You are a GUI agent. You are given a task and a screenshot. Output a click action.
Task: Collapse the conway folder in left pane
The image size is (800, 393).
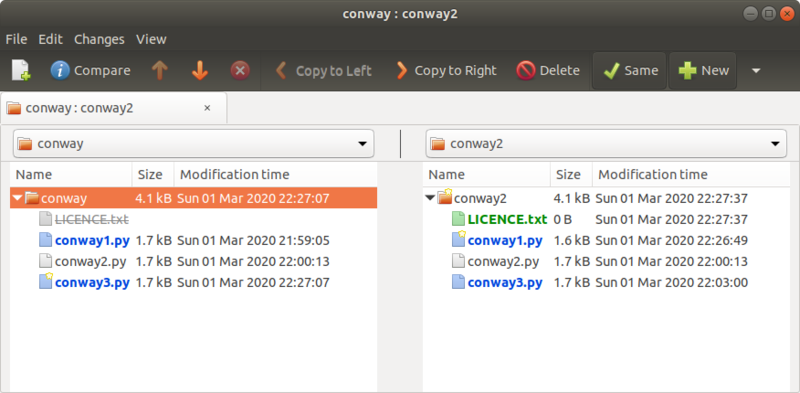[17, 198]
